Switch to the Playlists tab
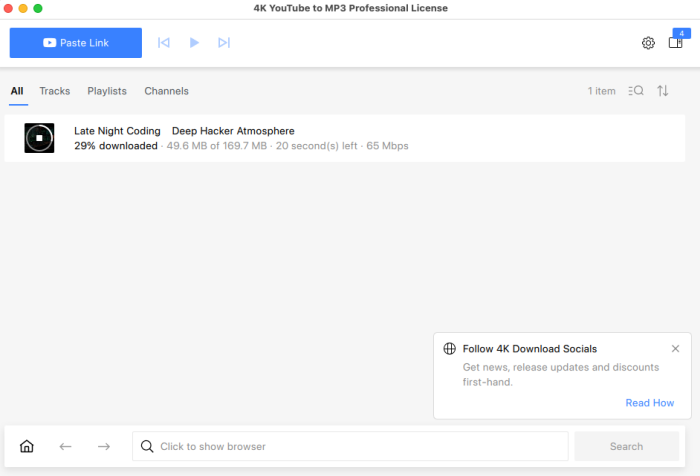 107,91
